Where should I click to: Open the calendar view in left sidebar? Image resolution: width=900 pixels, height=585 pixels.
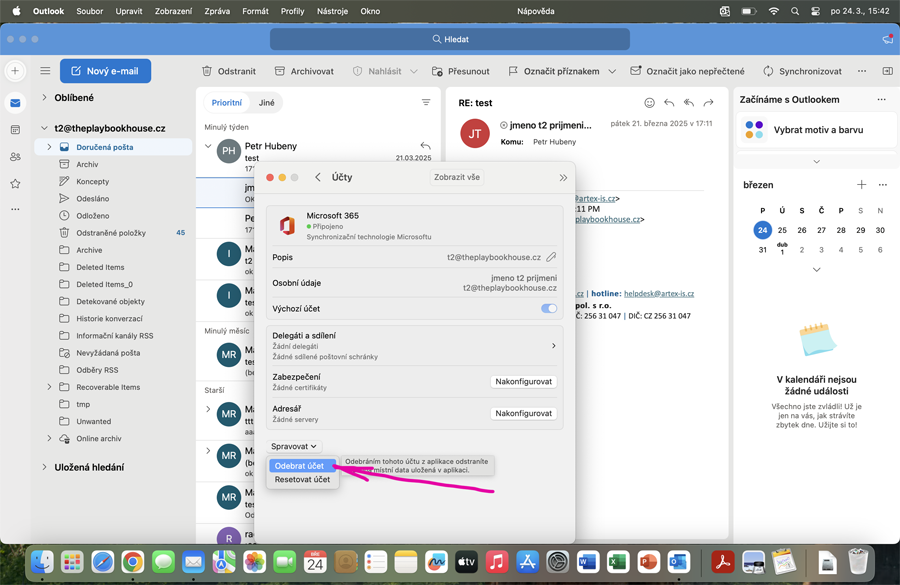click(x=15, y=130)
